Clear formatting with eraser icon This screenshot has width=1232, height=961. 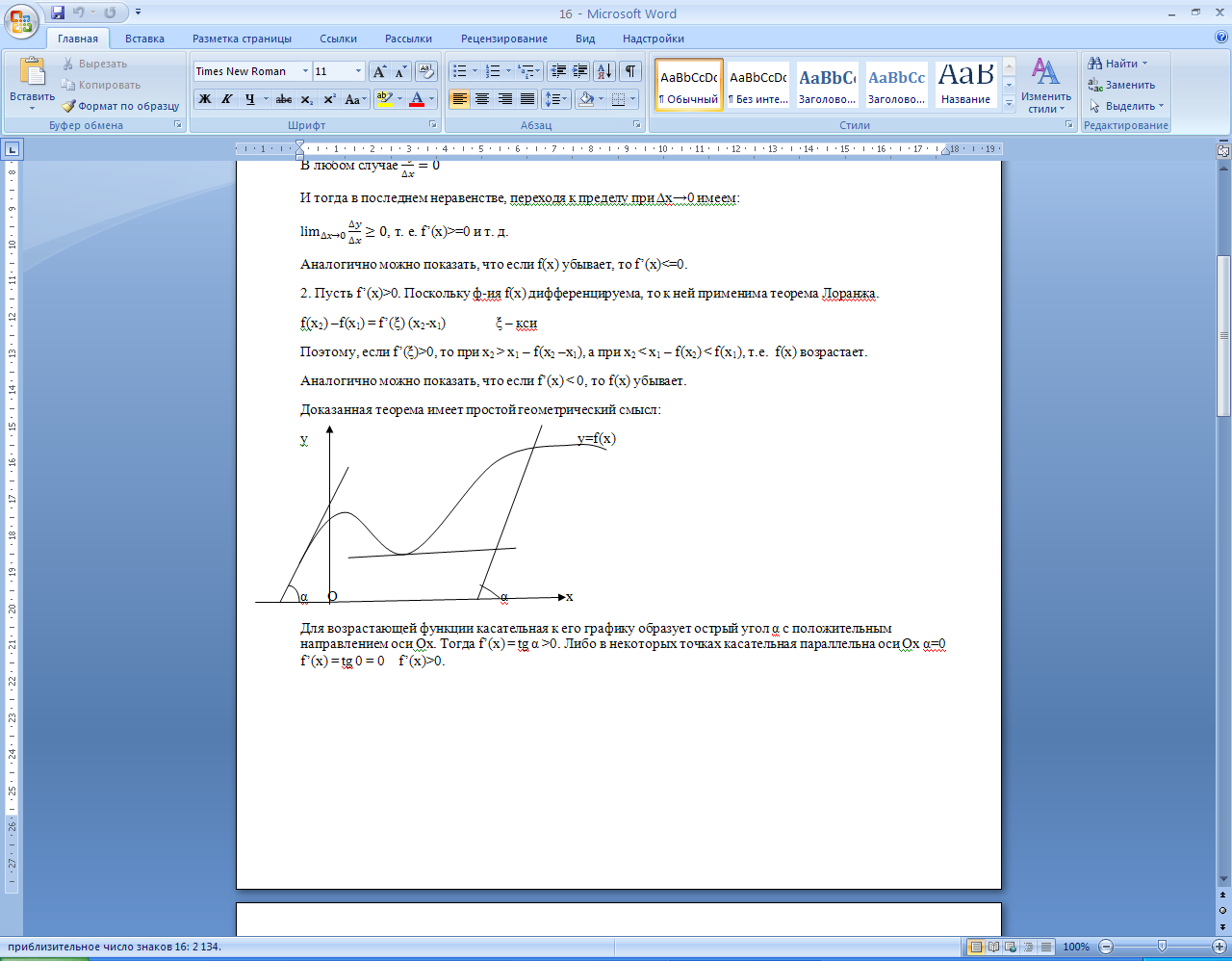(427, 71)
